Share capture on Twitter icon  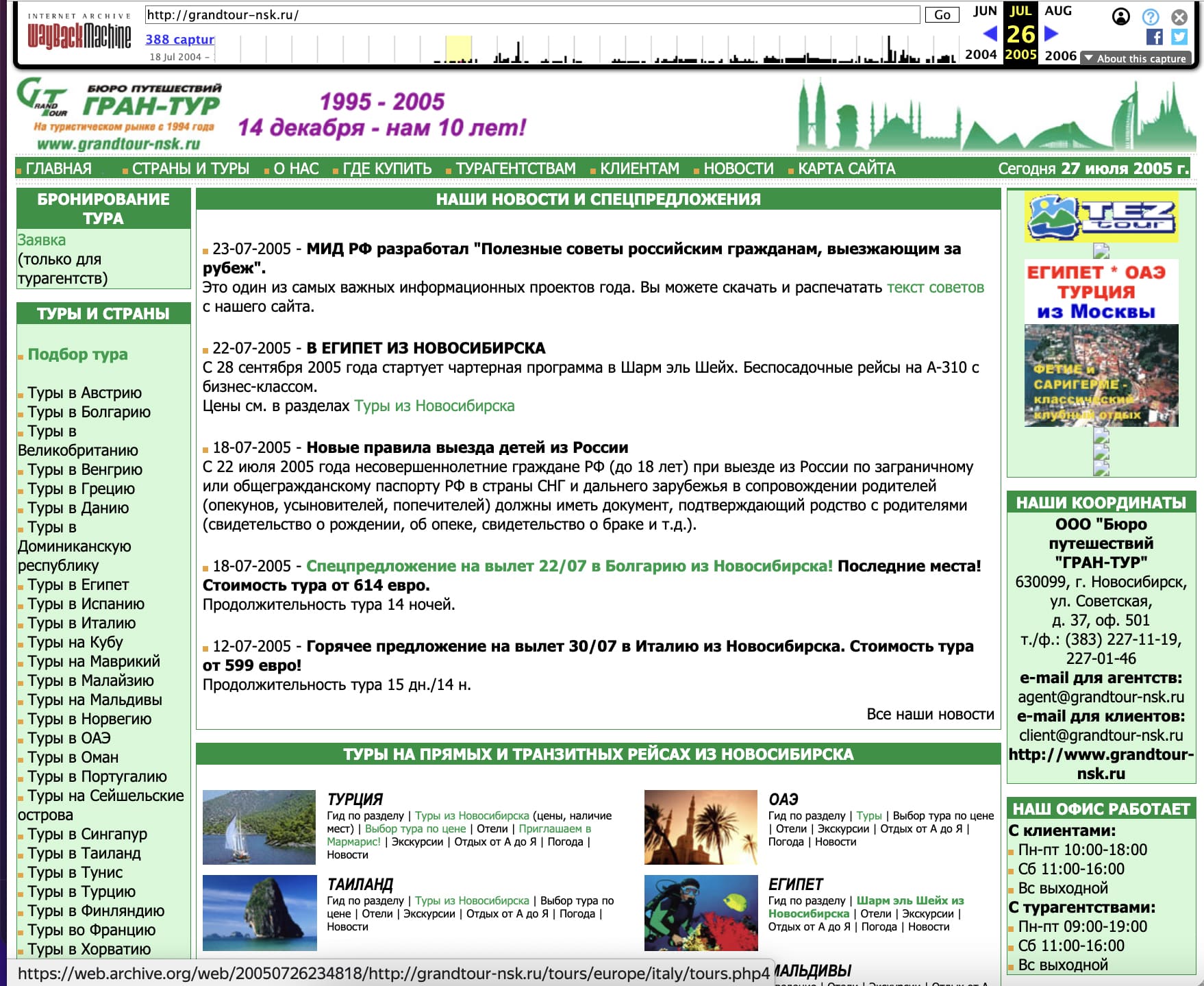[1179, 37]
